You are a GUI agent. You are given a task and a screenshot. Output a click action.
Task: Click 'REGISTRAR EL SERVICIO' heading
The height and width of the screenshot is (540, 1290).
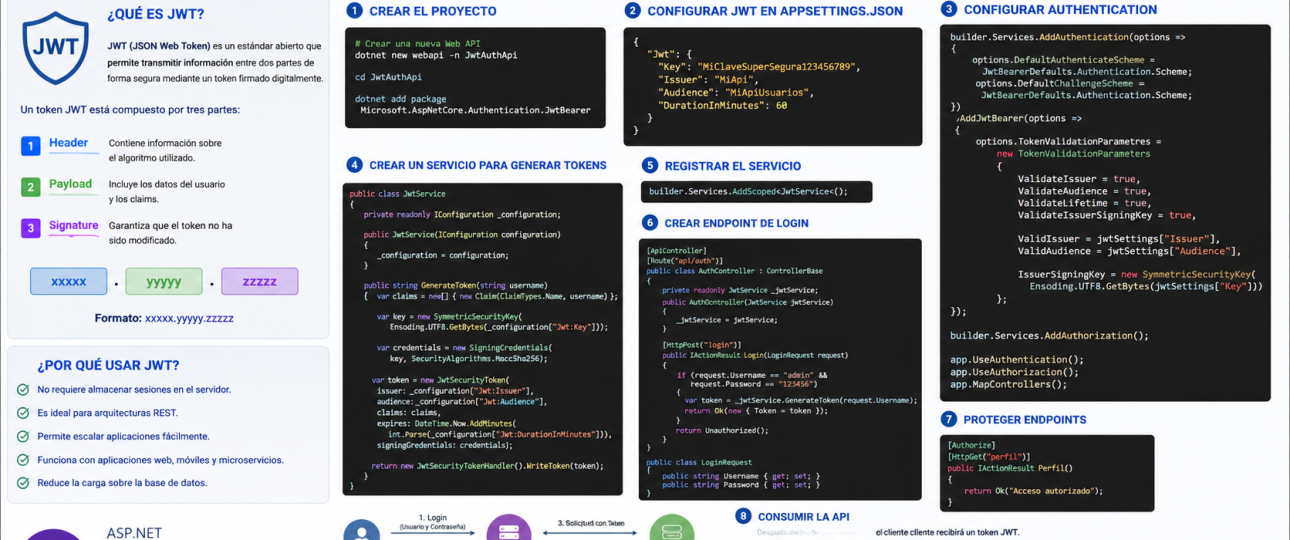[x=733, y=166]
